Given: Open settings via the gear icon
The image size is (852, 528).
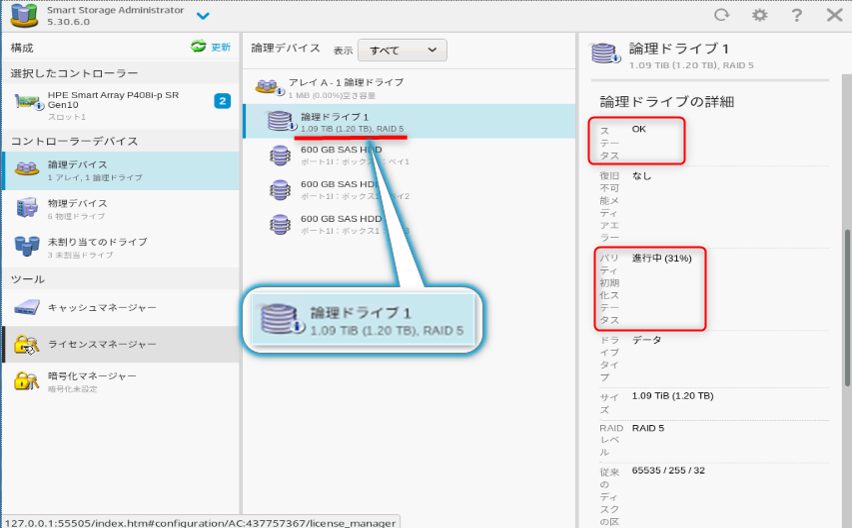Looking at the screenshot, I should point(760,15).
